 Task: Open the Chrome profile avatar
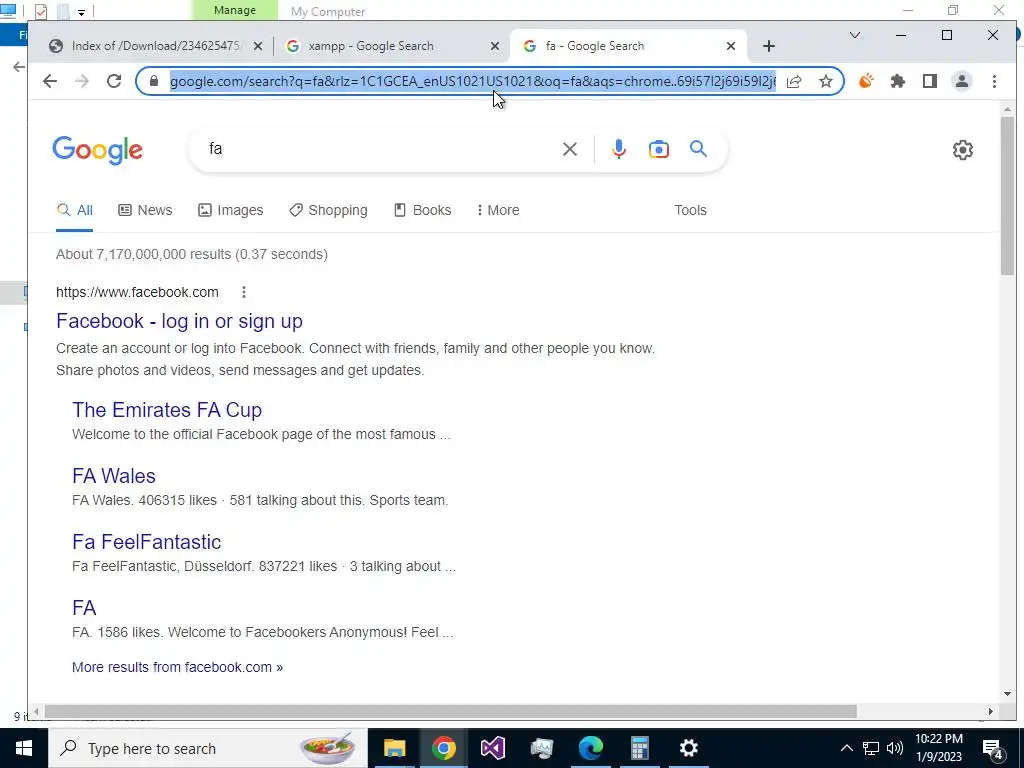click(962, 81)
